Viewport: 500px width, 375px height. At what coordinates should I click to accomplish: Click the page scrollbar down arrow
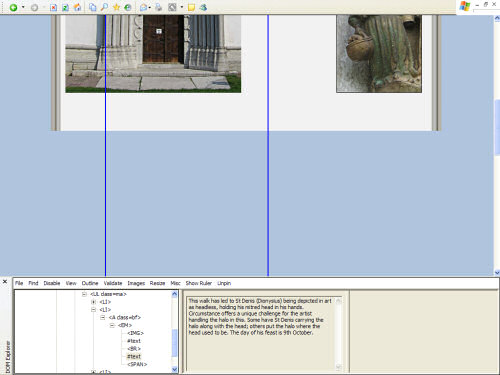click(497, 272)
